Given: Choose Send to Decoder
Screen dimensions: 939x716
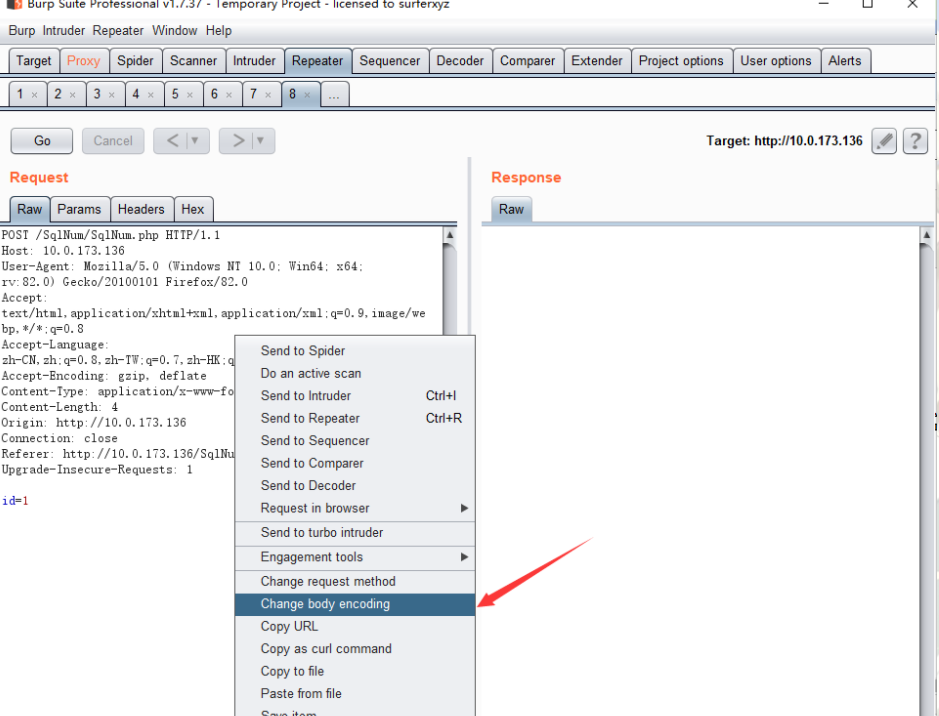Looking at the screenshot, I should pos(355,486).
